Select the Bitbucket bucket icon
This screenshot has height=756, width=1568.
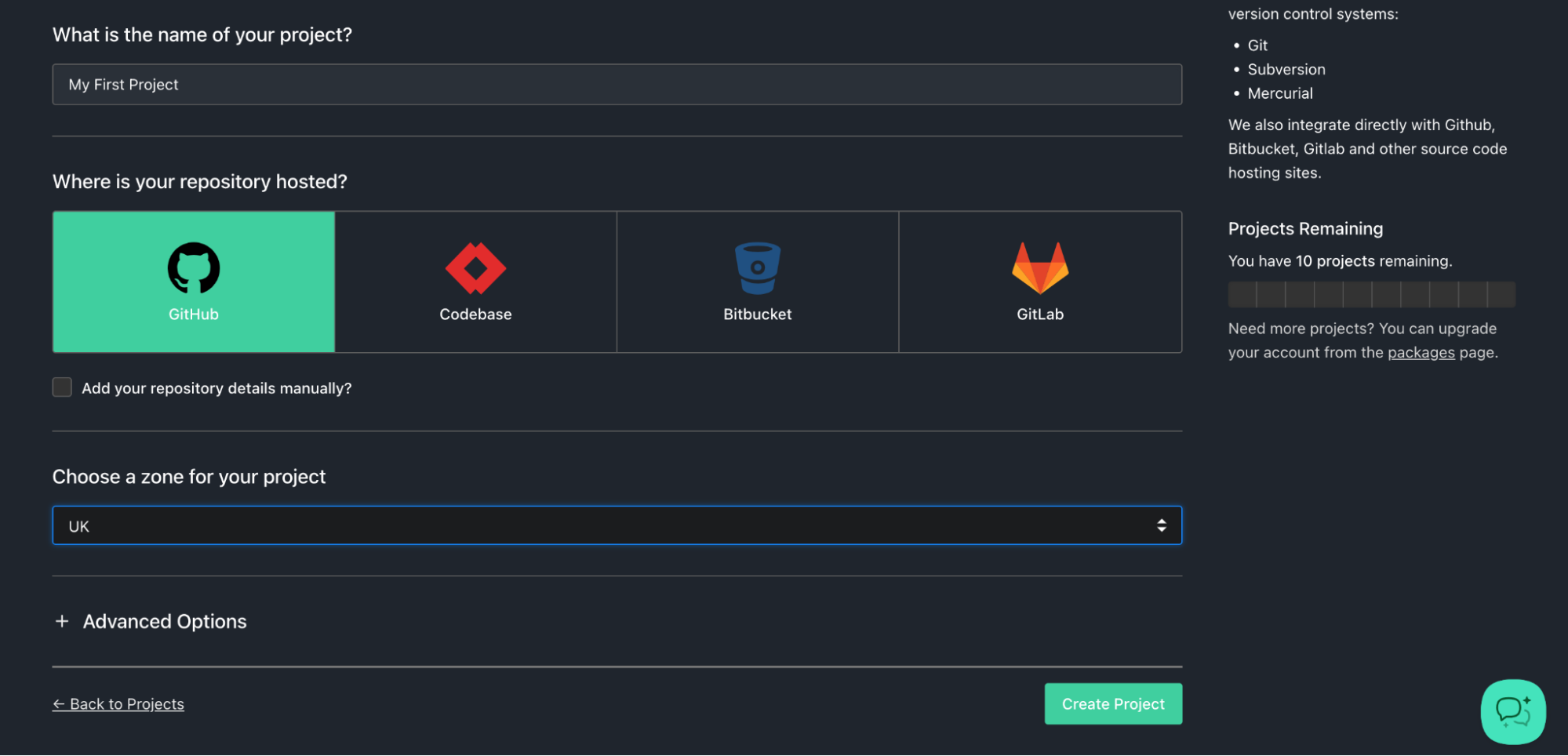(757, 267)
